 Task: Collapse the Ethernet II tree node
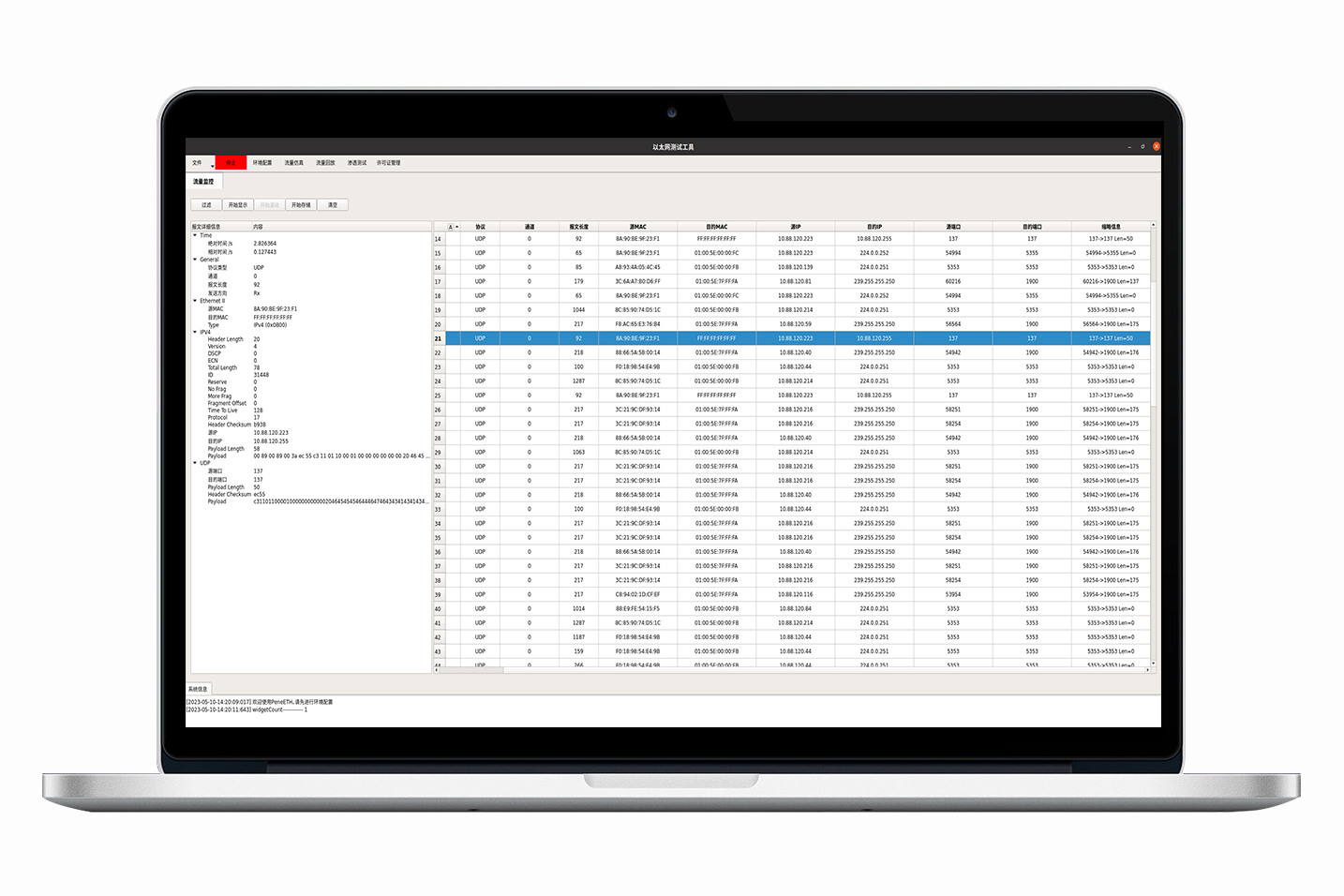click(x=195, y=301)
